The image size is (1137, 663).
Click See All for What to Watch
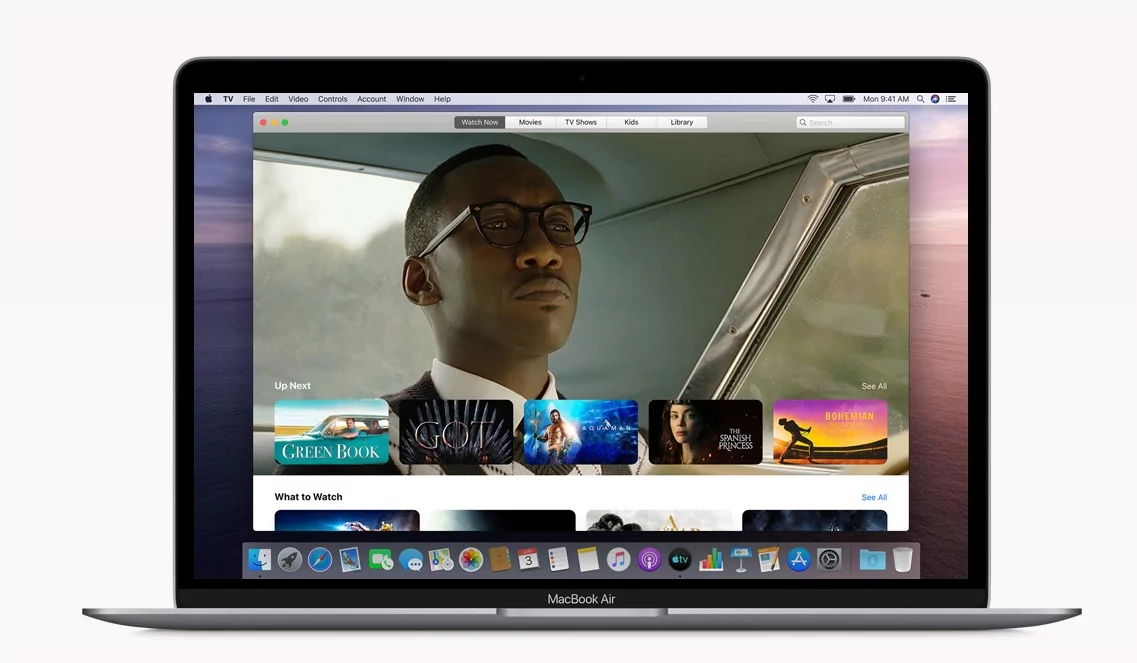[874, 497]
